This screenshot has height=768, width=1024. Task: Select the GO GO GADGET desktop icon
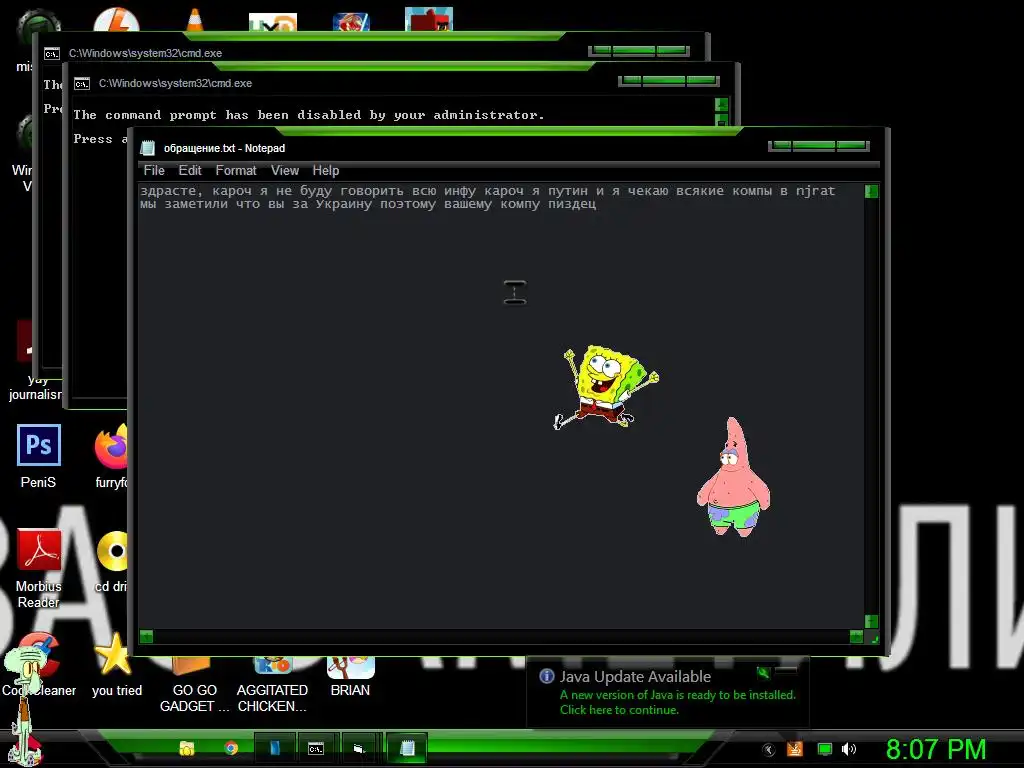194,686
